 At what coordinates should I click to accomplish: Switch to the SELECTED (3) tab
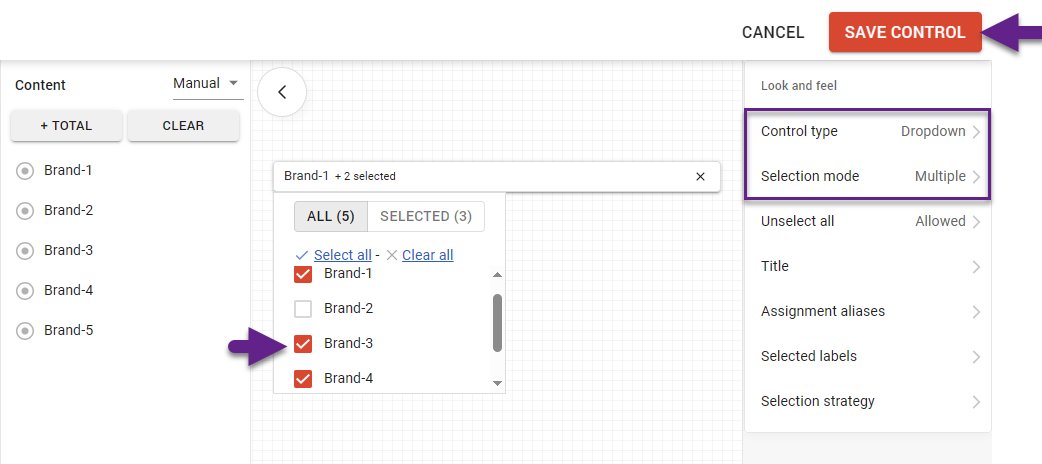click(x=426, y=216)
